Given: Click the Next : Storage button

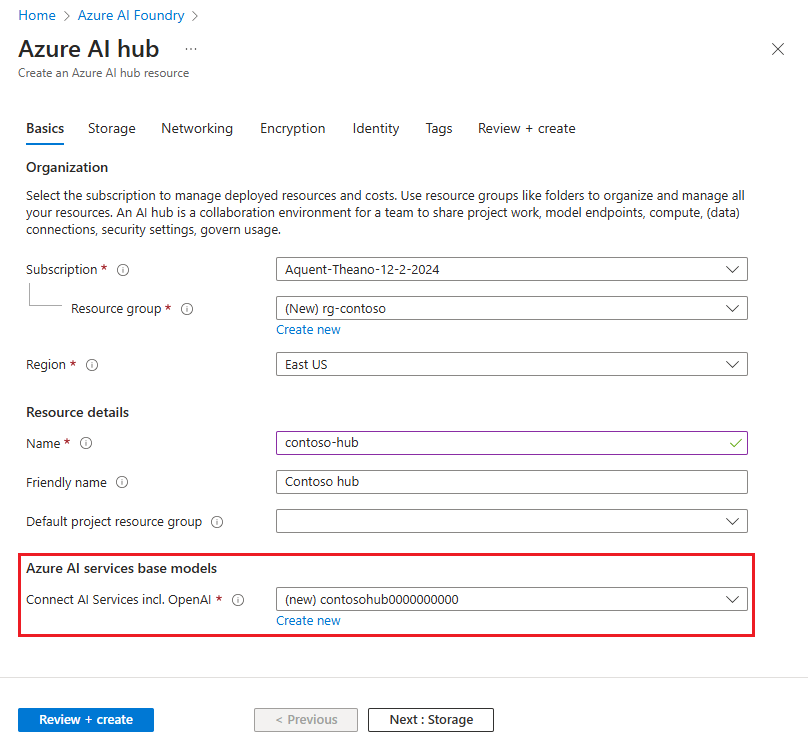Looking at the screenshot, I should point(431,720).
